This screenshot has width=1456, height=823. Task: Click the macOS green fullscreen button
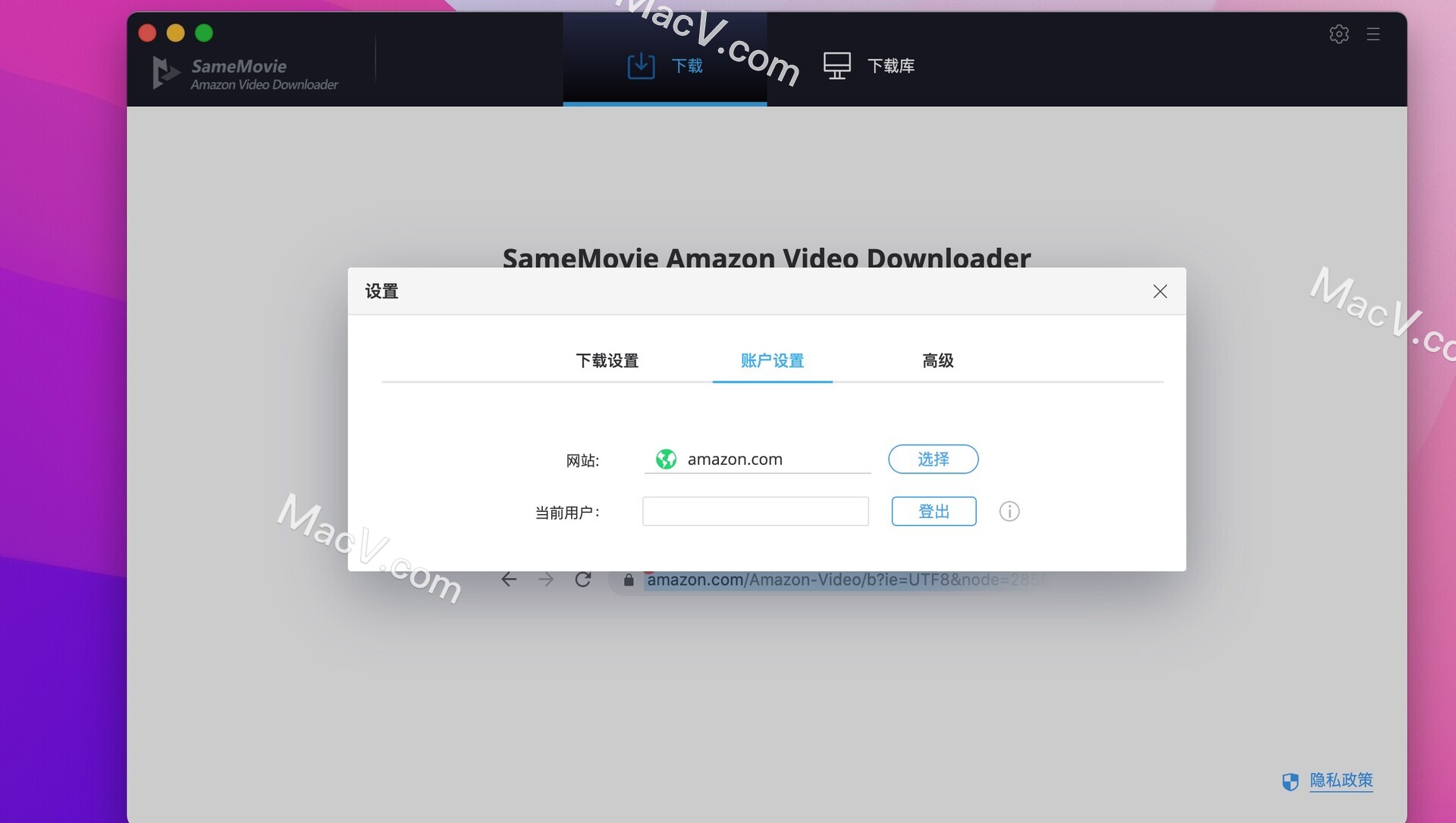tap(204, 33)
